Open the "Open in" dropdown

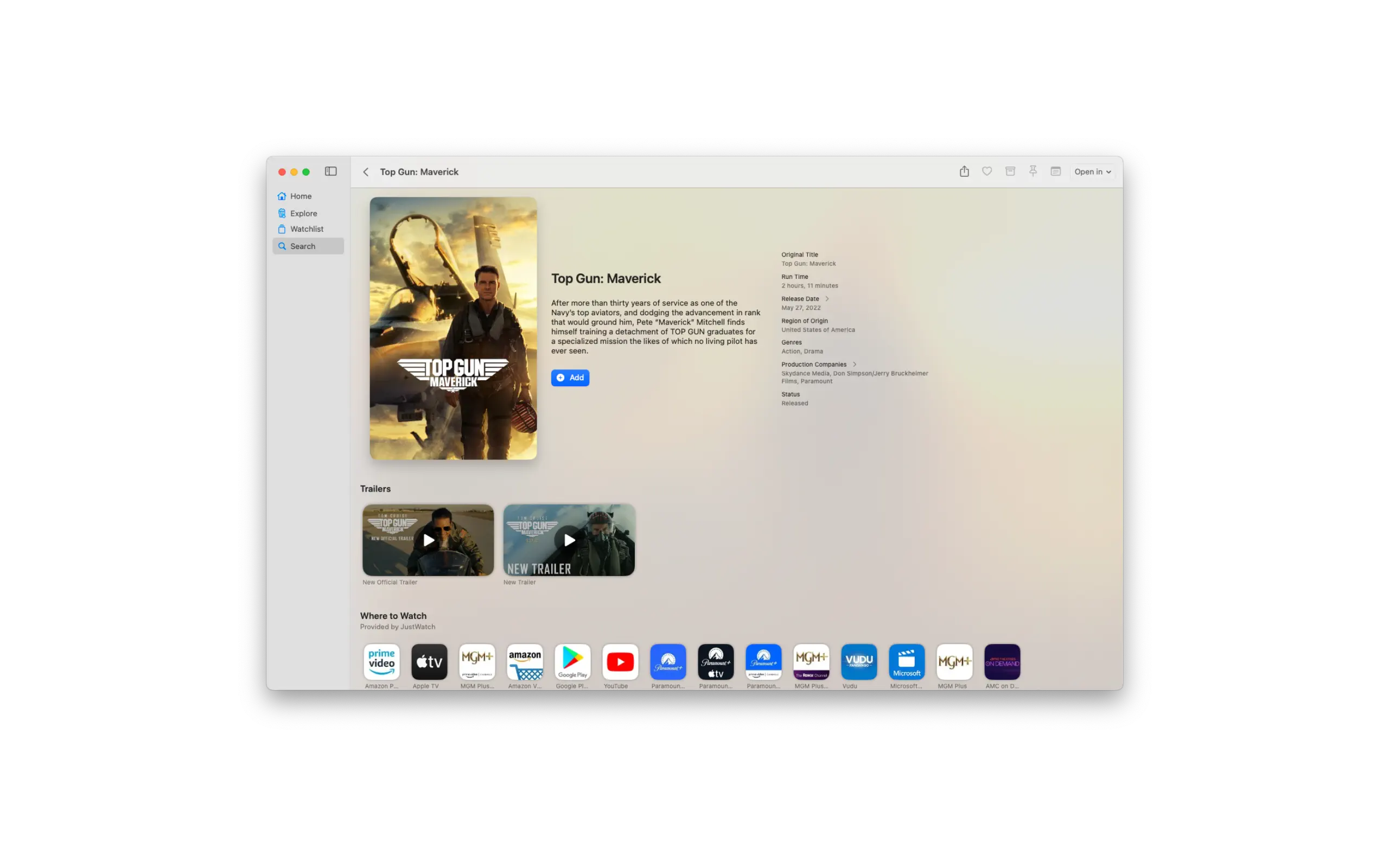[1092, 171]
